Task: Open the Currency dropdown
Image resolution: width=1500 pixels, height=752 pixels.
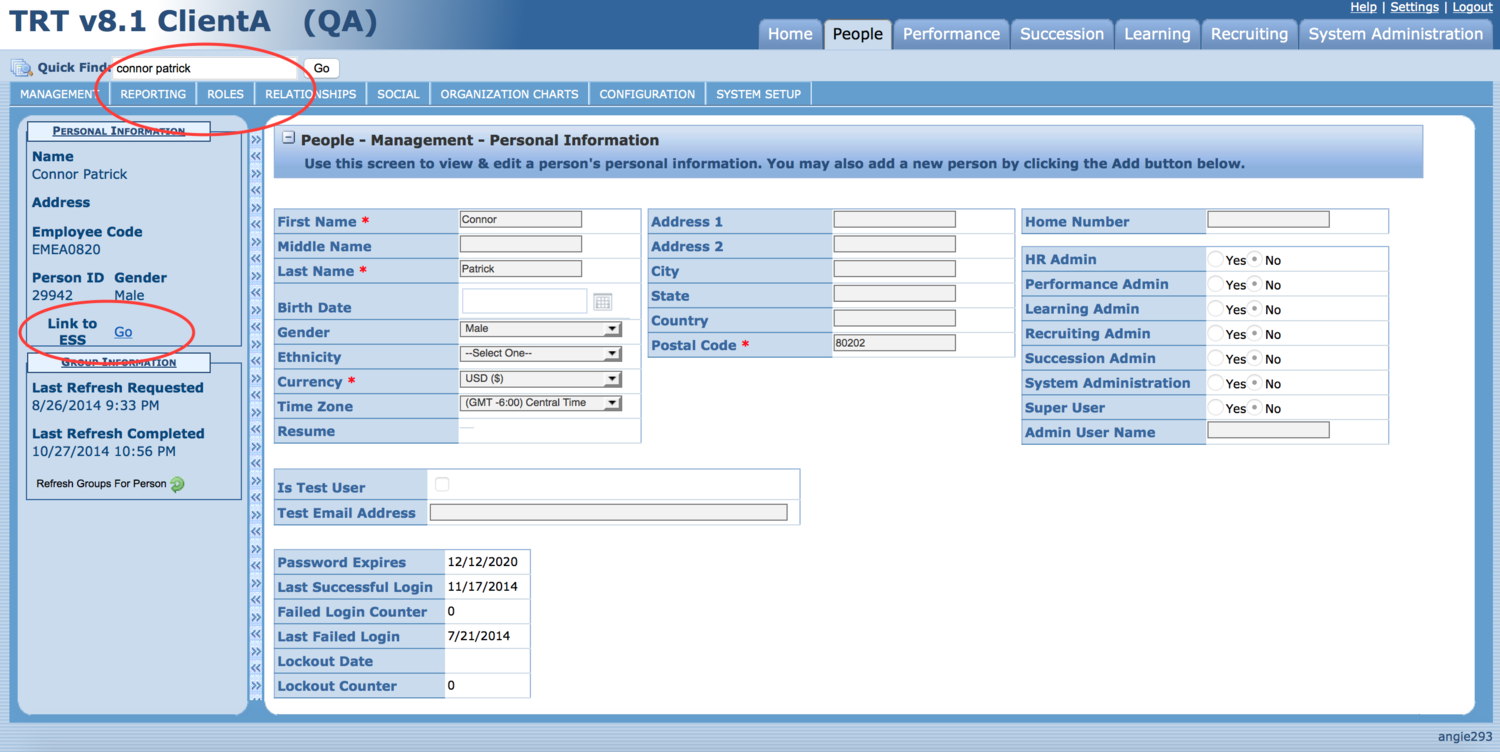Action: 541,379
